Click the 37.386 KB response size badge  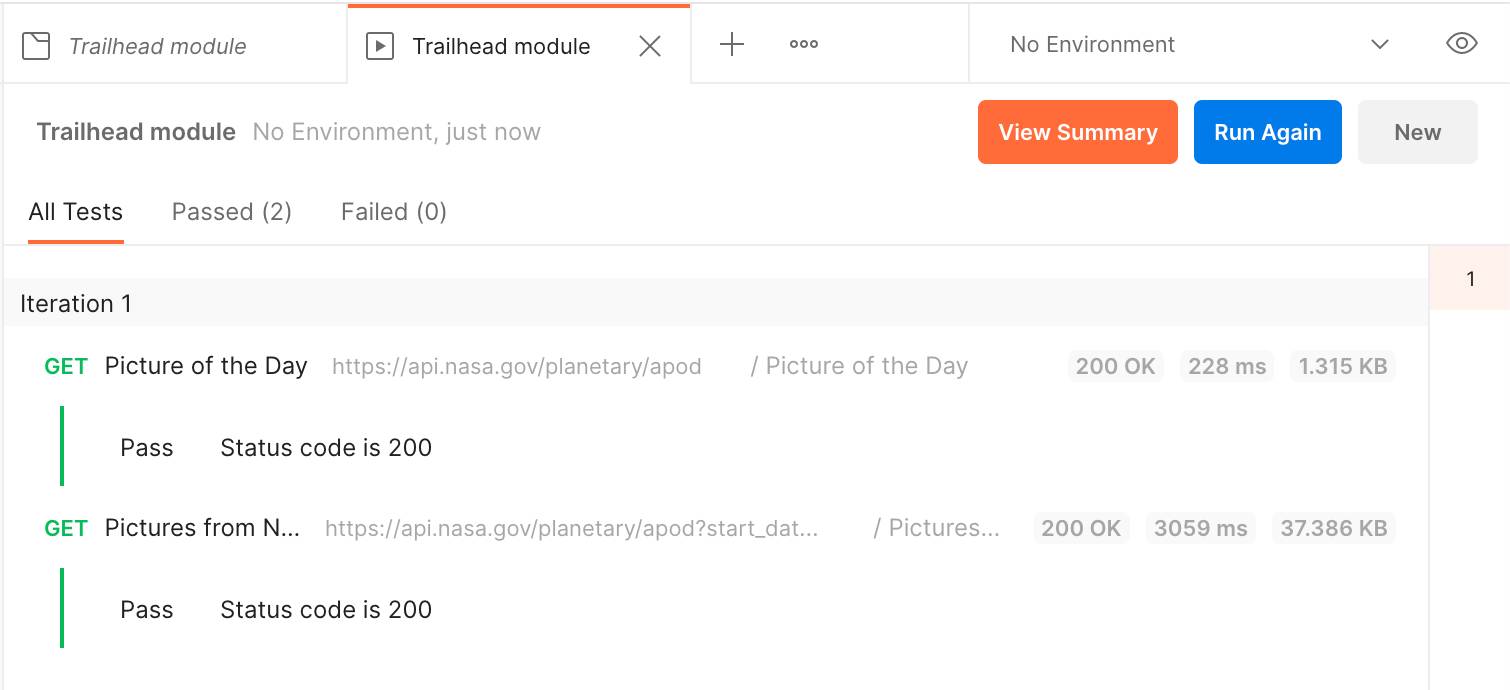point(1334,528)
